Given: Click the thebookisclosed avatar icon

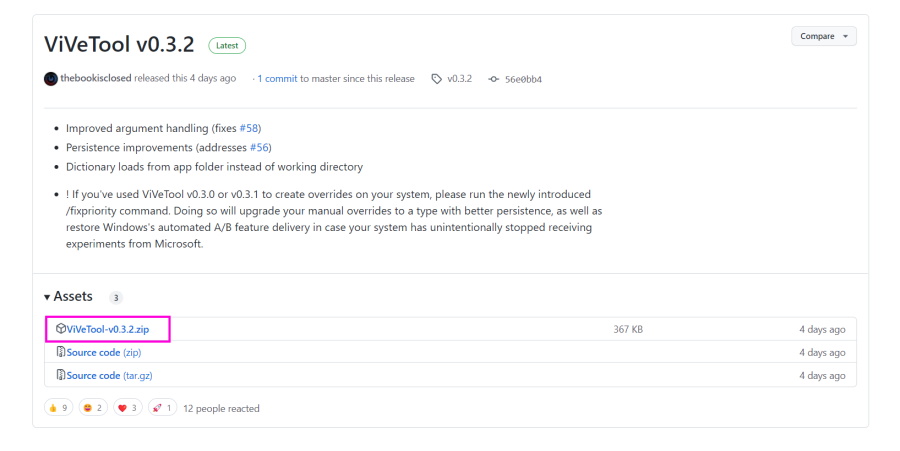Looking at the screenshot, I should coord(51,79).
